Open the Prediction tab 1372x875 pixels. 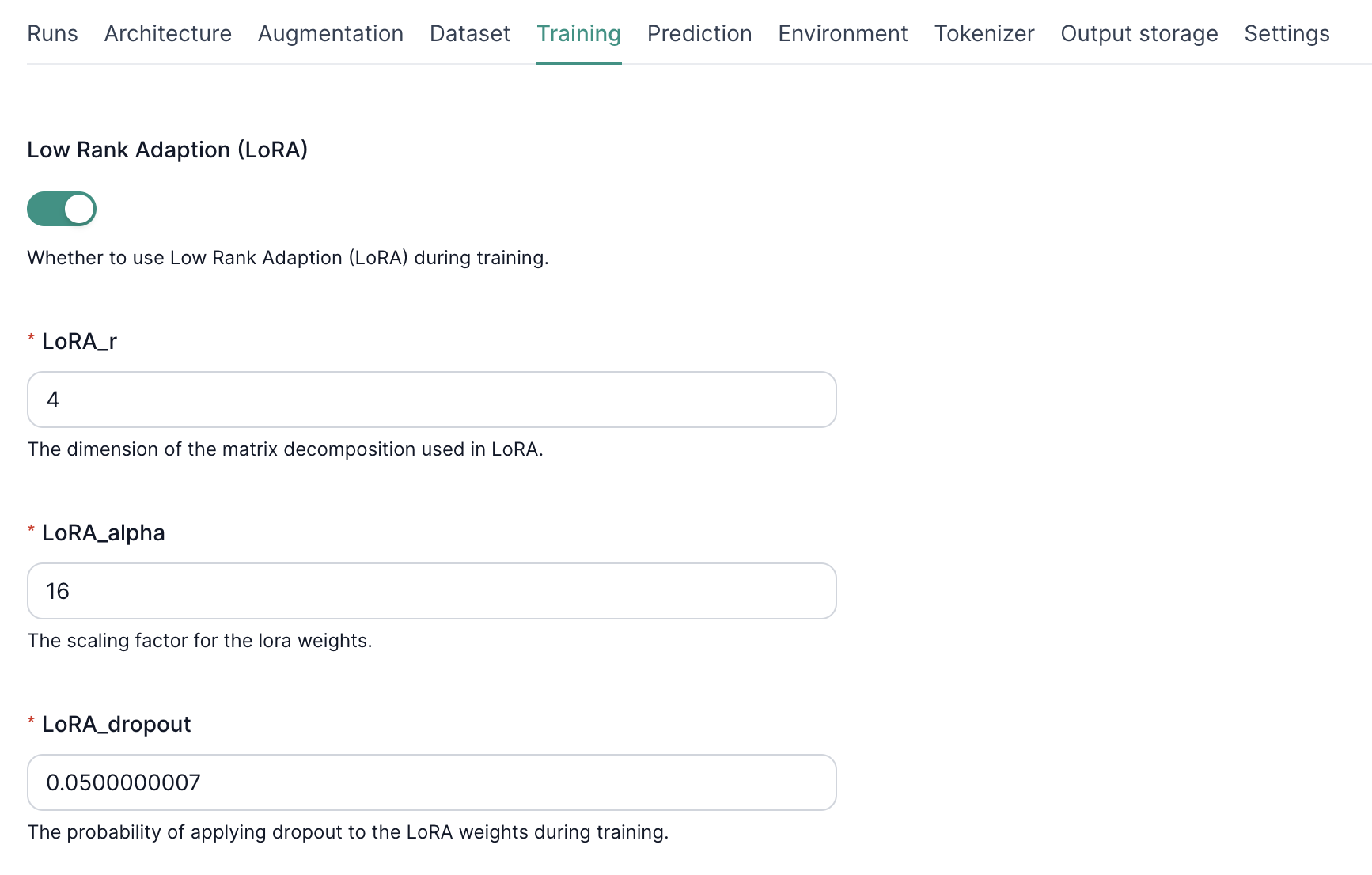(x=699, y=33)
